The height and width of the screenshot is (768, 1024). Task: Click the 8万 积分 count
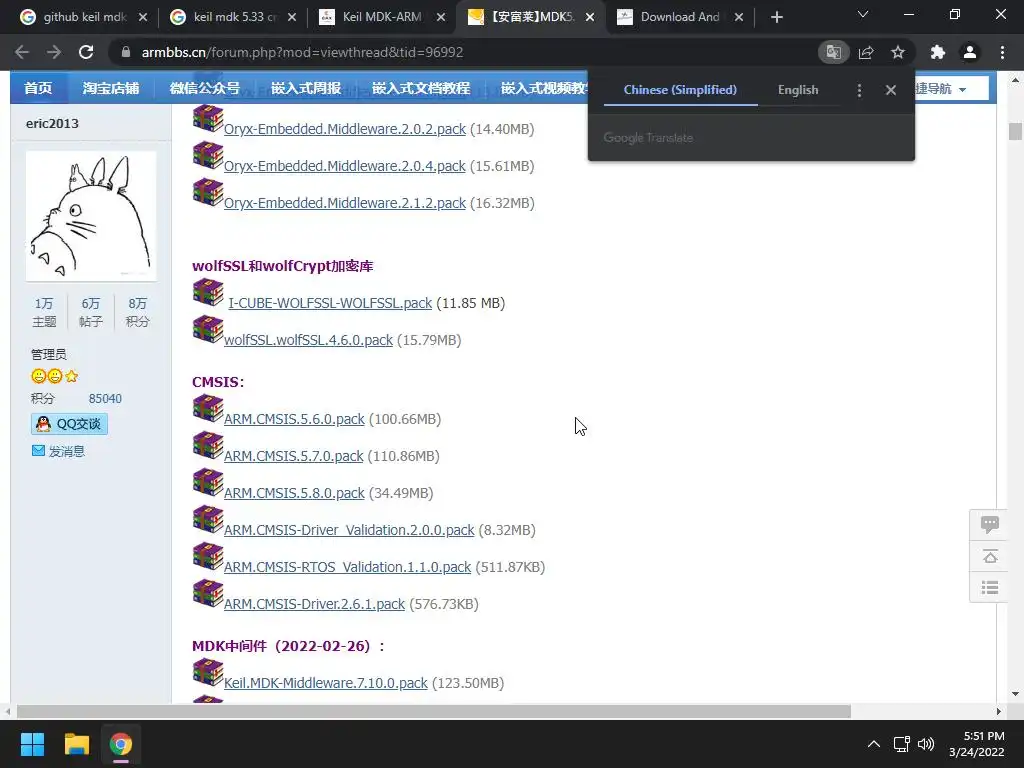(x=137, y=312)
